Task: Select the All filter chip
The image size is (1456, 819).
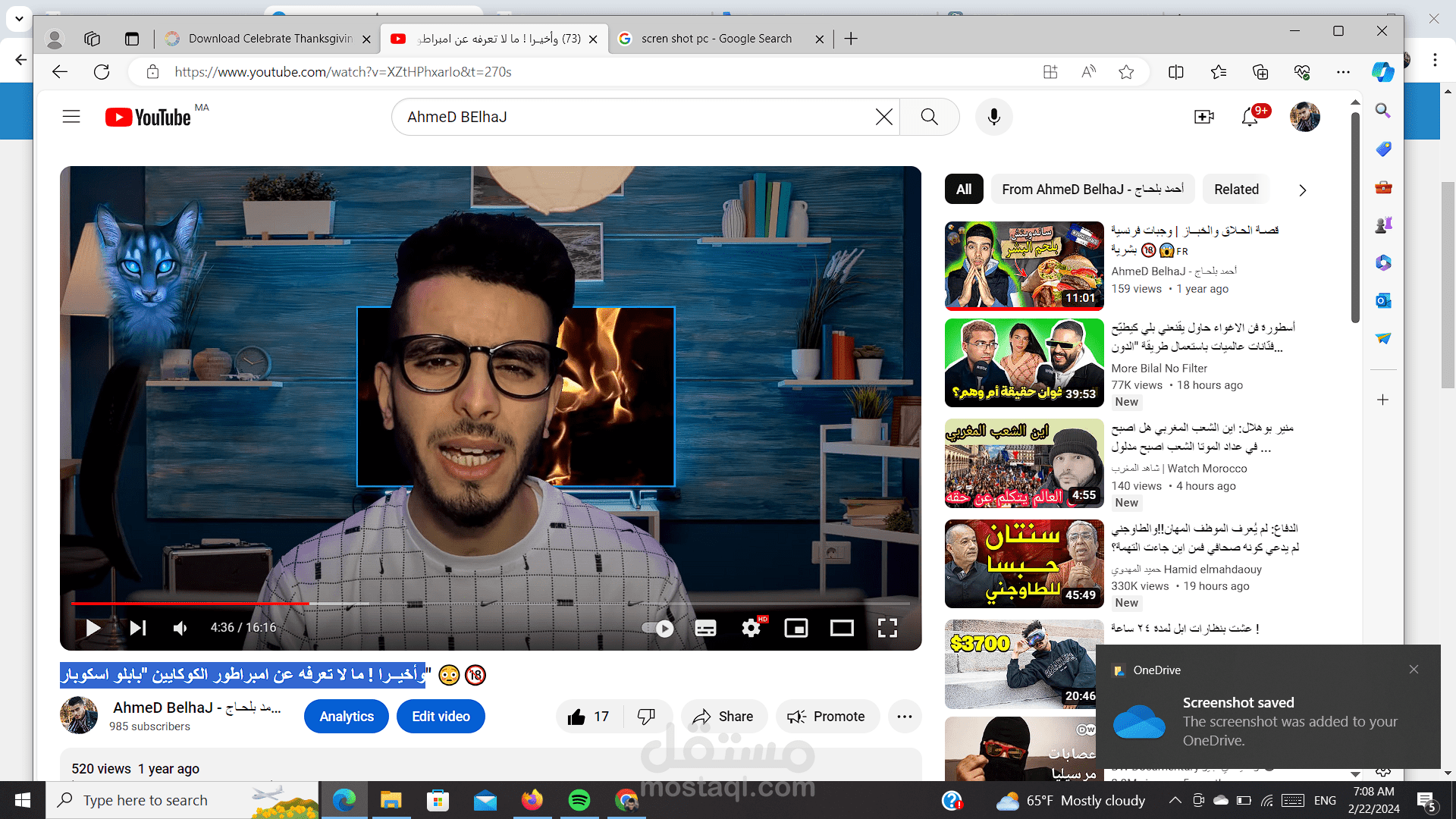Action: [964, 190]
